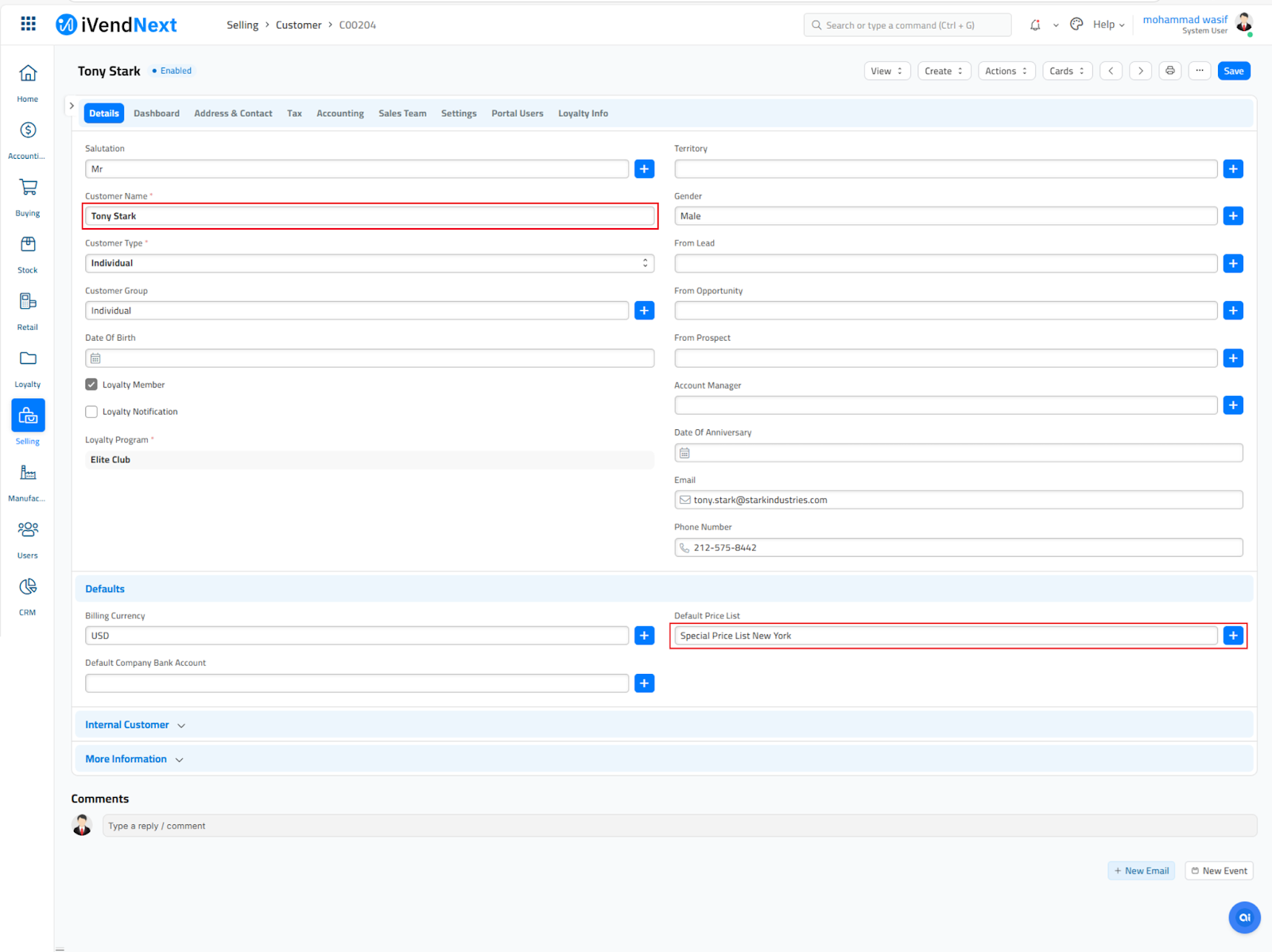1272x952 pixels.
Task: Click the iVendNext logo
Action: point(116,25)
